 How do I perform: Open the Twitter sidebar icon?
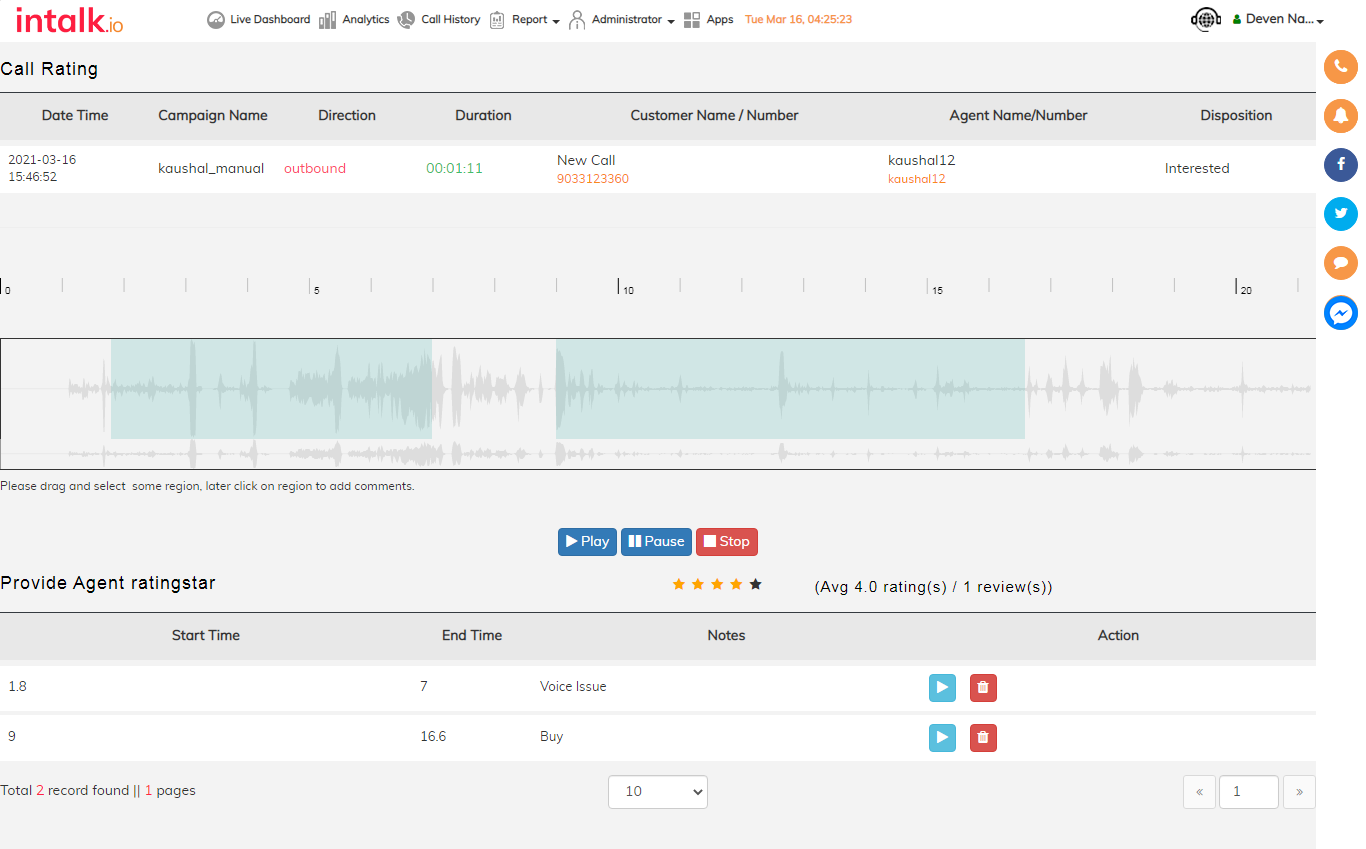click(x=1341, y=214)
